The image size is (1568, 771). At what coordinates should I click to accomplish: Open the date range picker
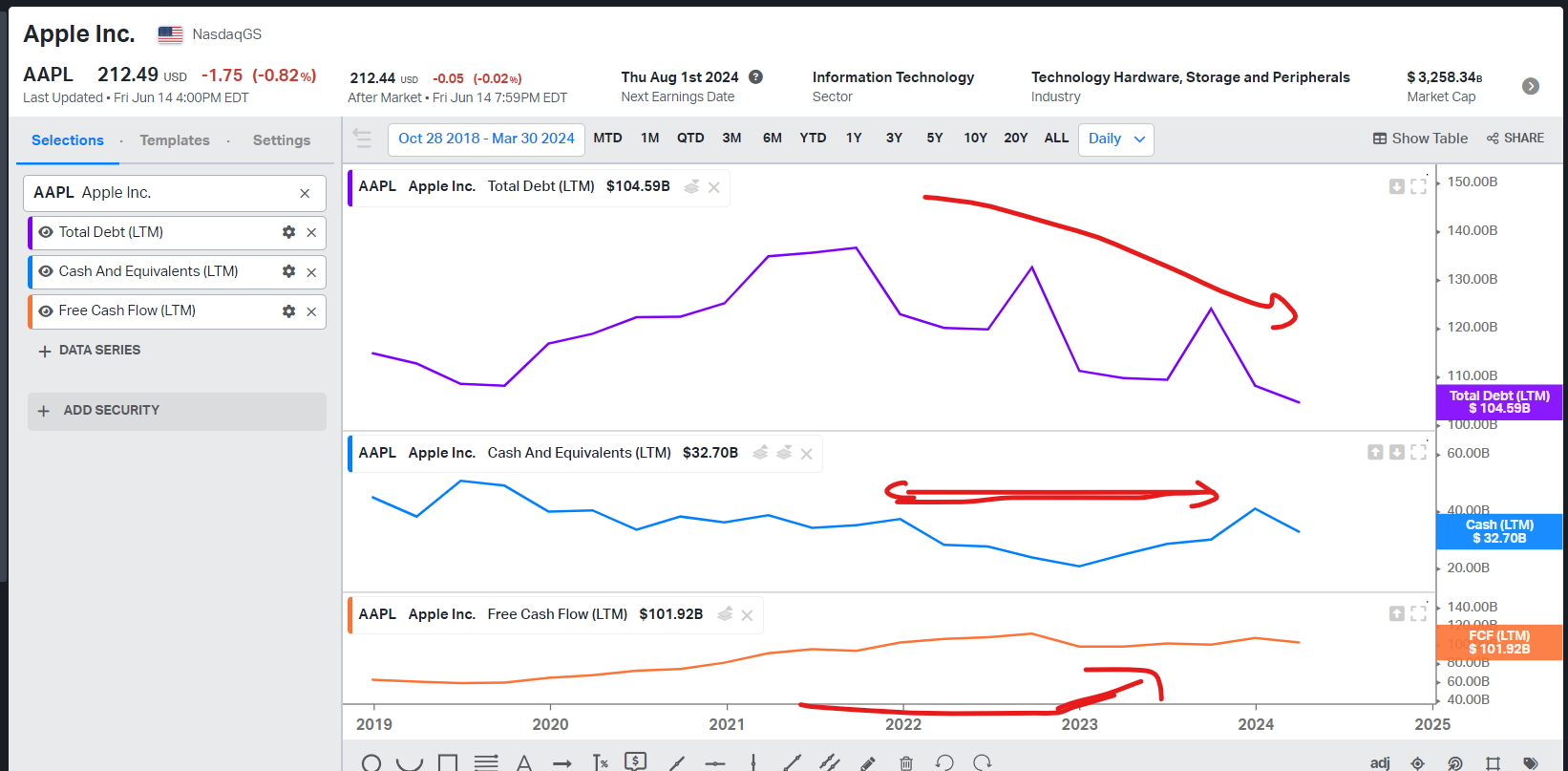coord(486,139)
